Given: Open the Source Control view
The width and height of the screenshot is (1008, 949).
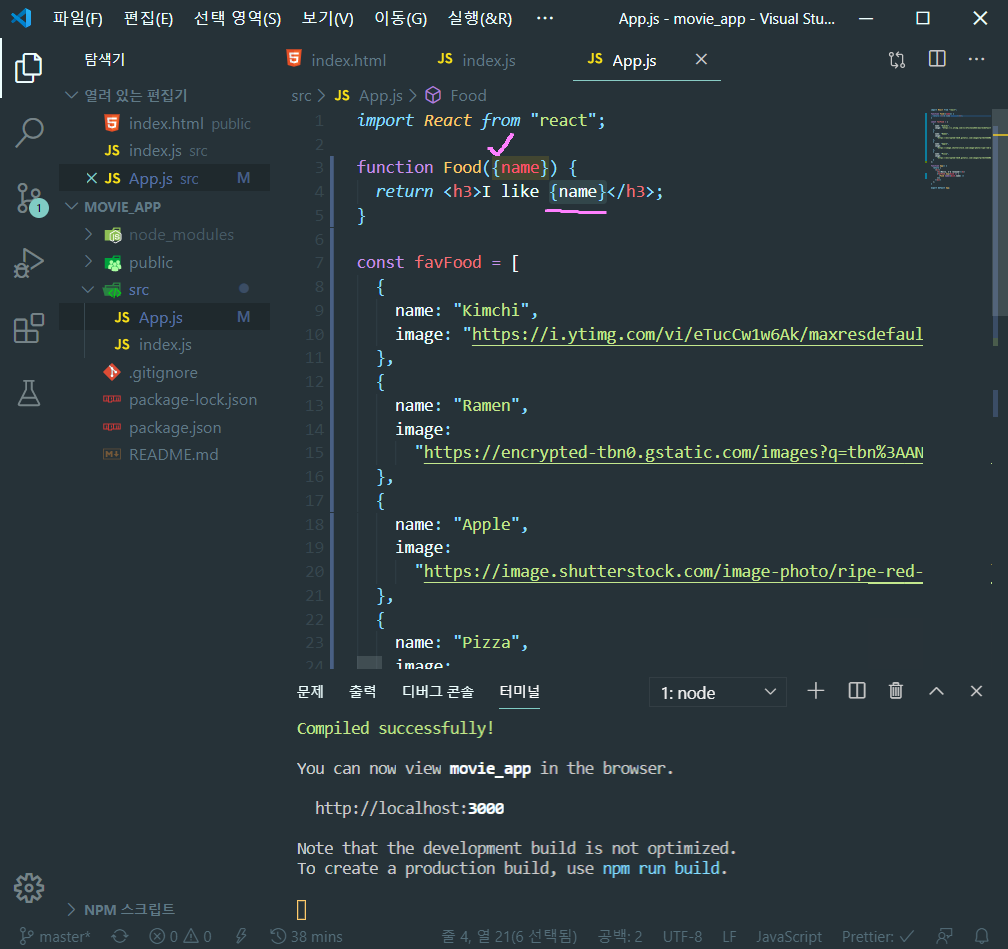Looking at the screenshot, I should click(x=30, y=199).
